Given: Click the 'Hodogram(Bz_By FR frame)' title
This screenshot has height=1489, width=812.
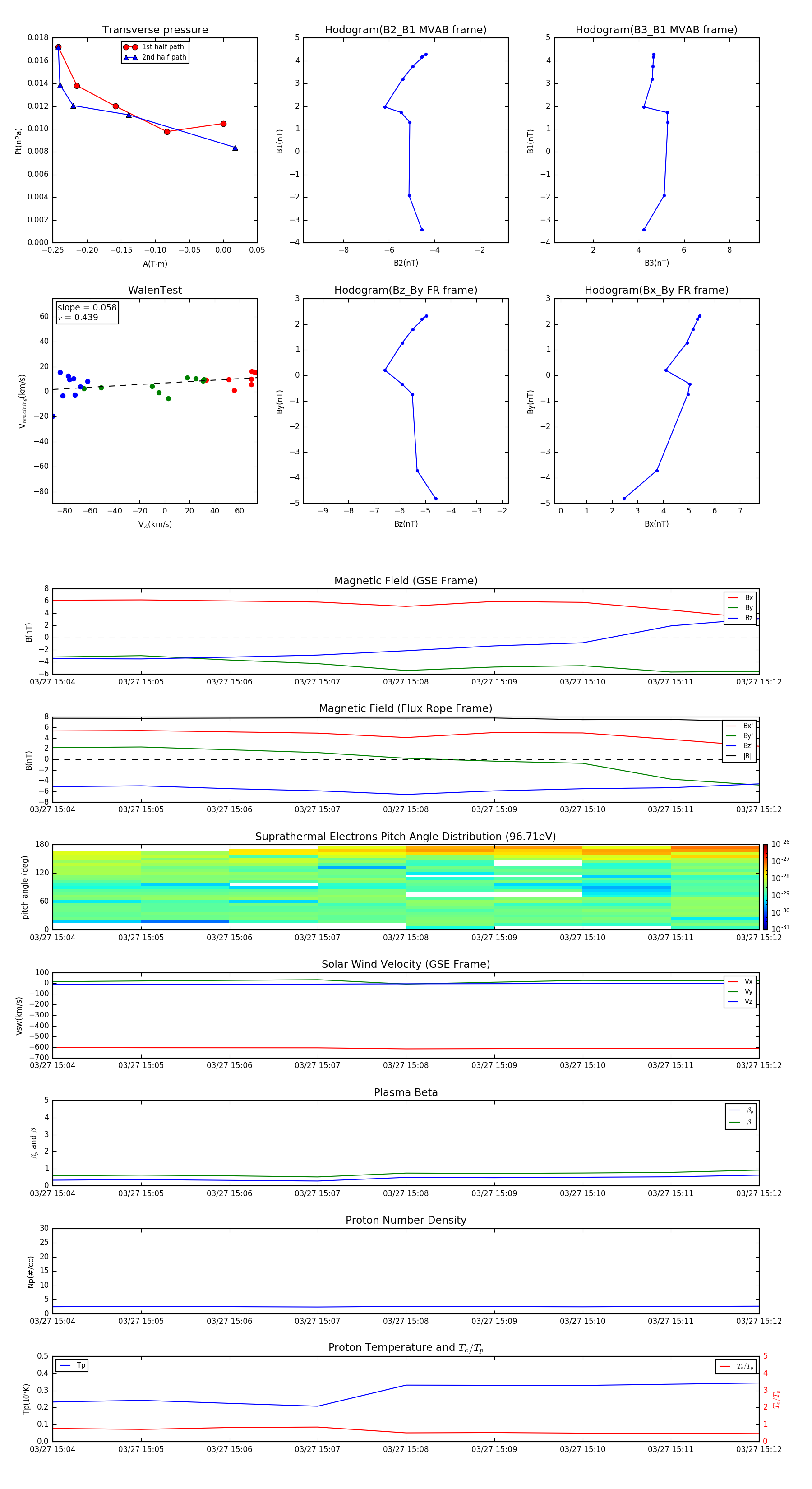Looking at the screenshot, I should [x=406, y=290].
